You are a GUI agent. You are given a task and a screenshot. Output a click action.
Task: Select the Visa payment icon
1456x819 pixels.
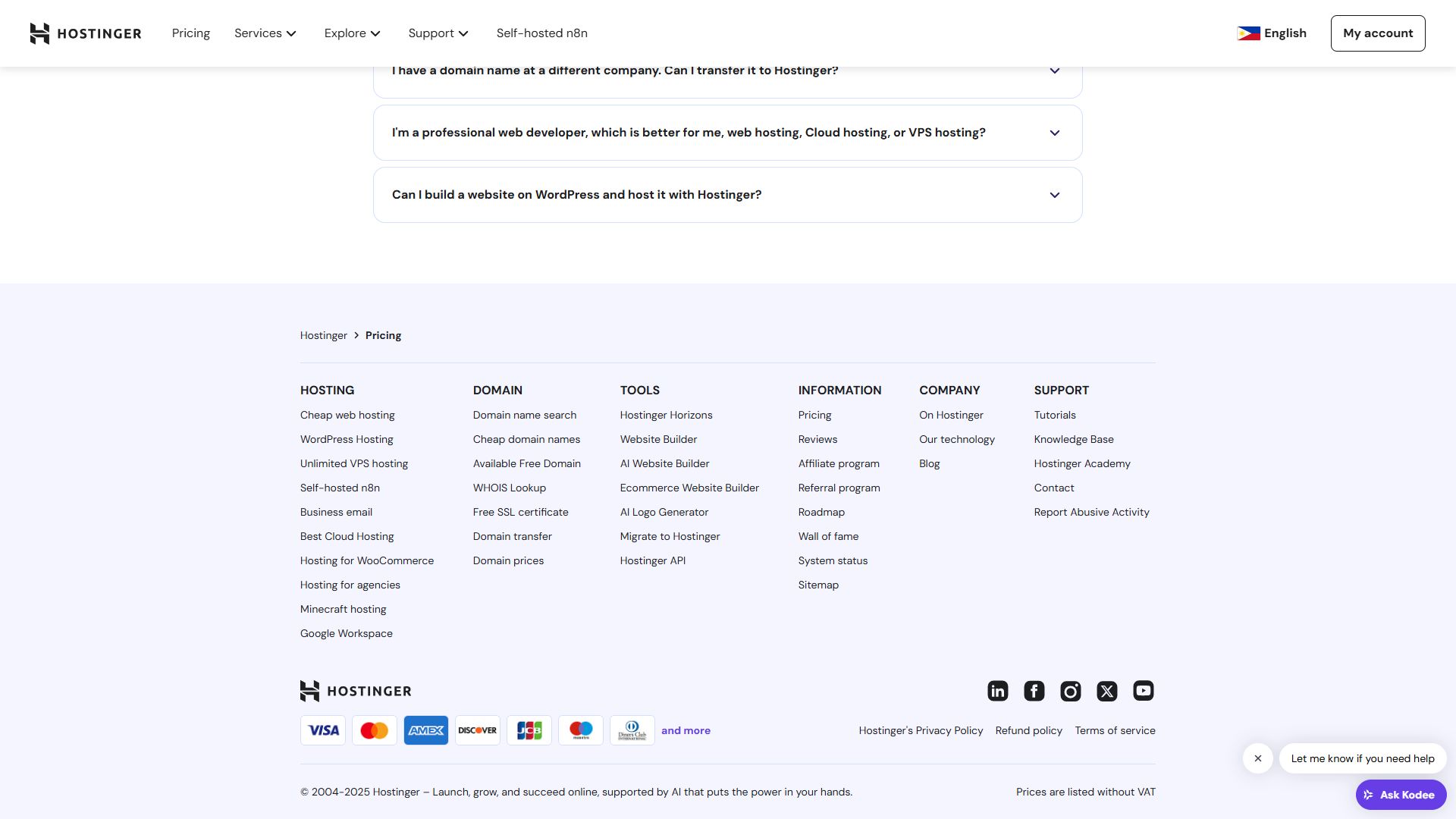pyautogui.click(x=322, y=730)
